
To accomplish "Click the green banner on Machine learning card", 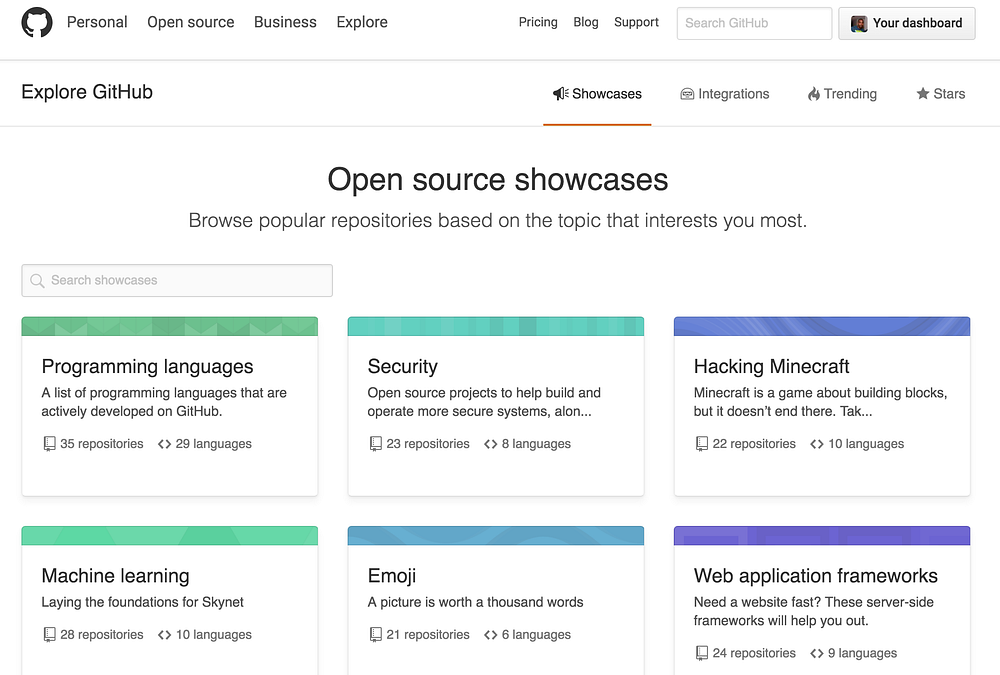I will coord(170,535).
